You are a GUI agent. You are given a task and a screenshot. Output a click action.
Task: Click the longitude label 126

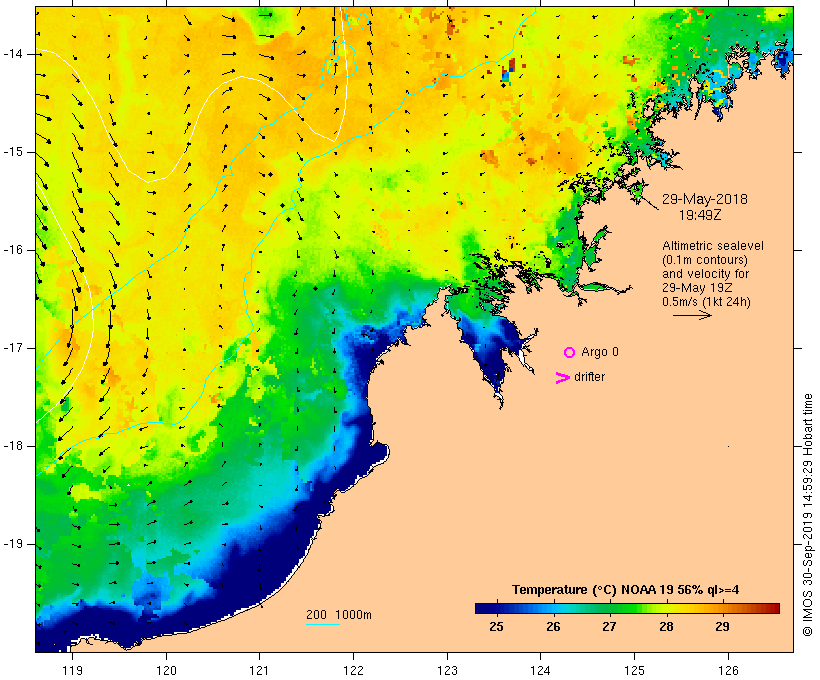click(728, 671)
